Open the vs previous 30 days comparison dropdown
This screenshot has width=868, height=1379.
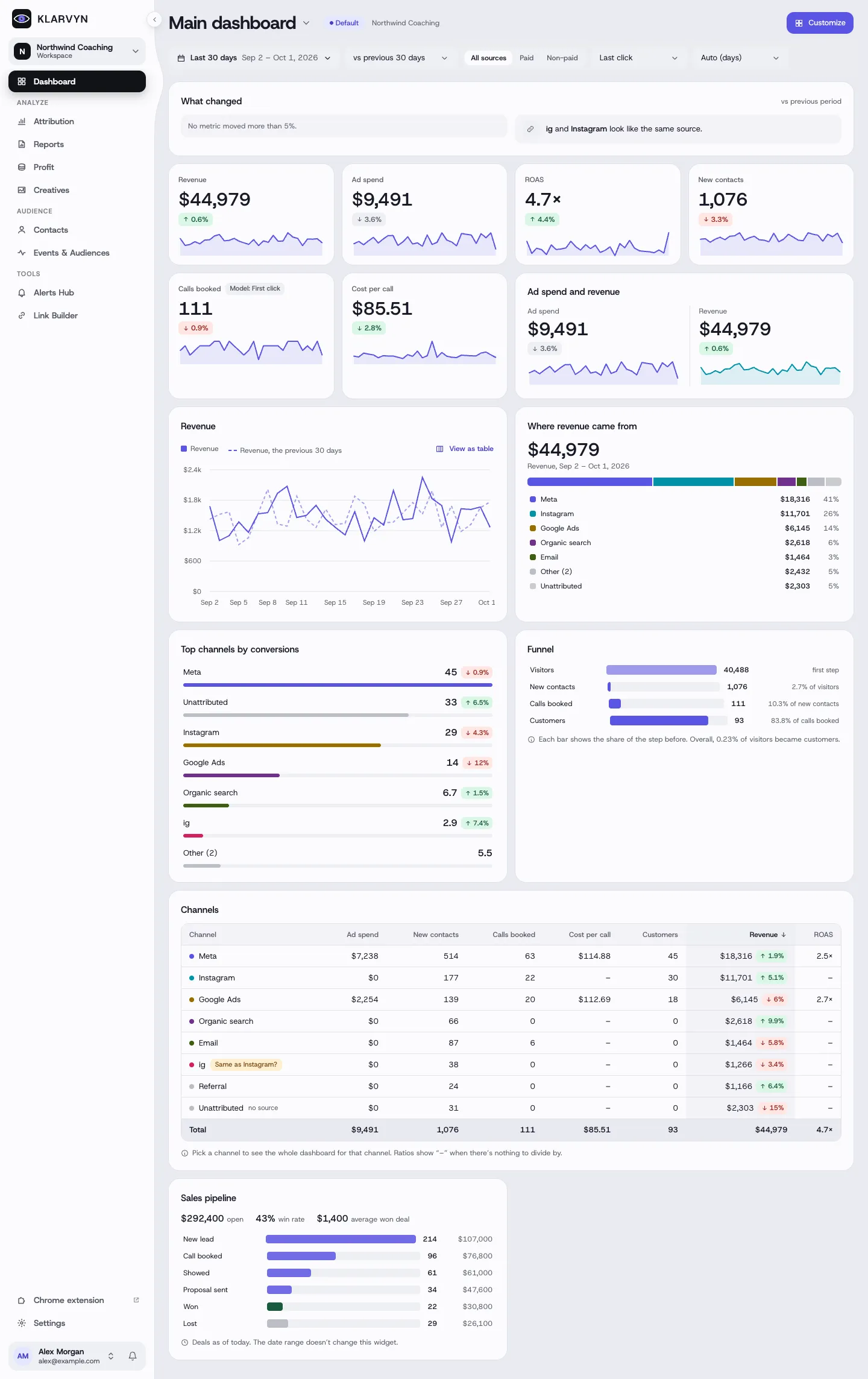[x=400, y=58]
